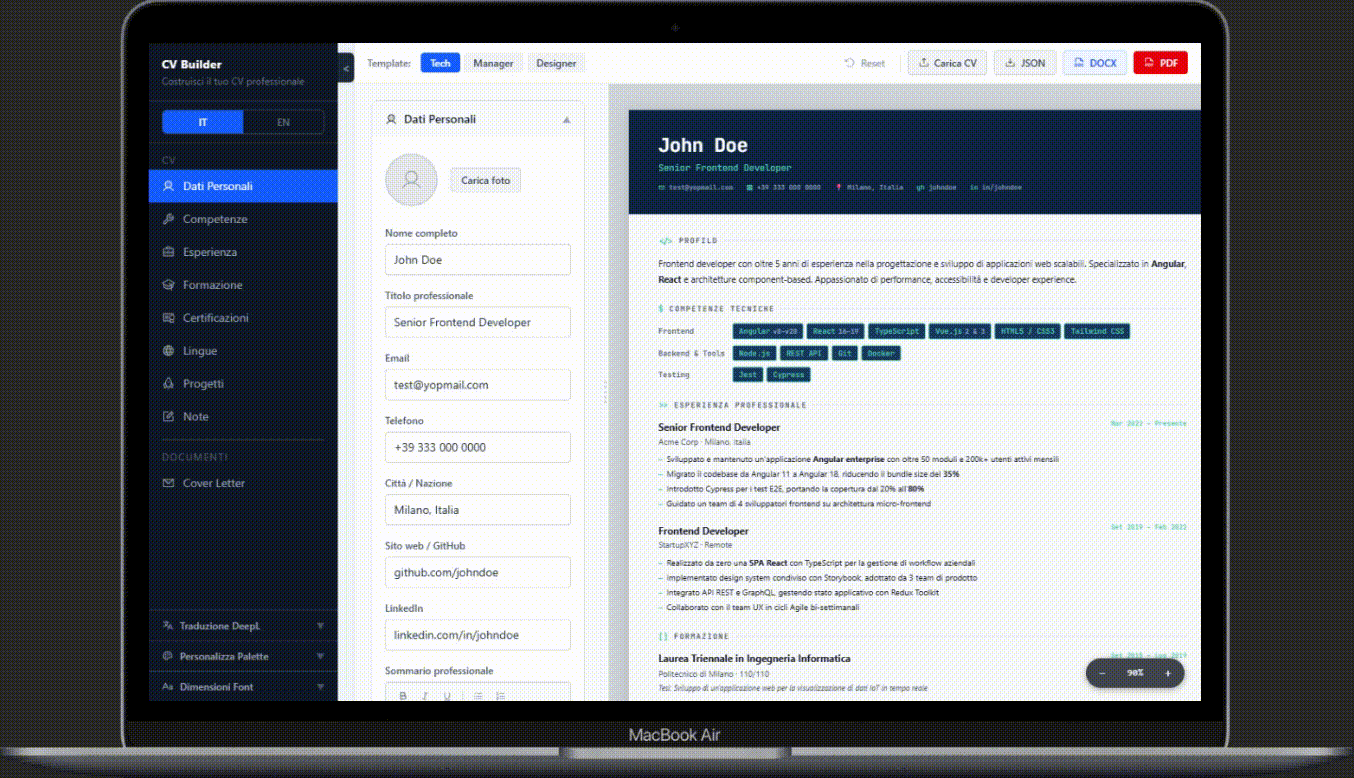This screenshot has width=1354, height=778.
Task: Open the Formazione graduation cap icon
Action: 168,285
